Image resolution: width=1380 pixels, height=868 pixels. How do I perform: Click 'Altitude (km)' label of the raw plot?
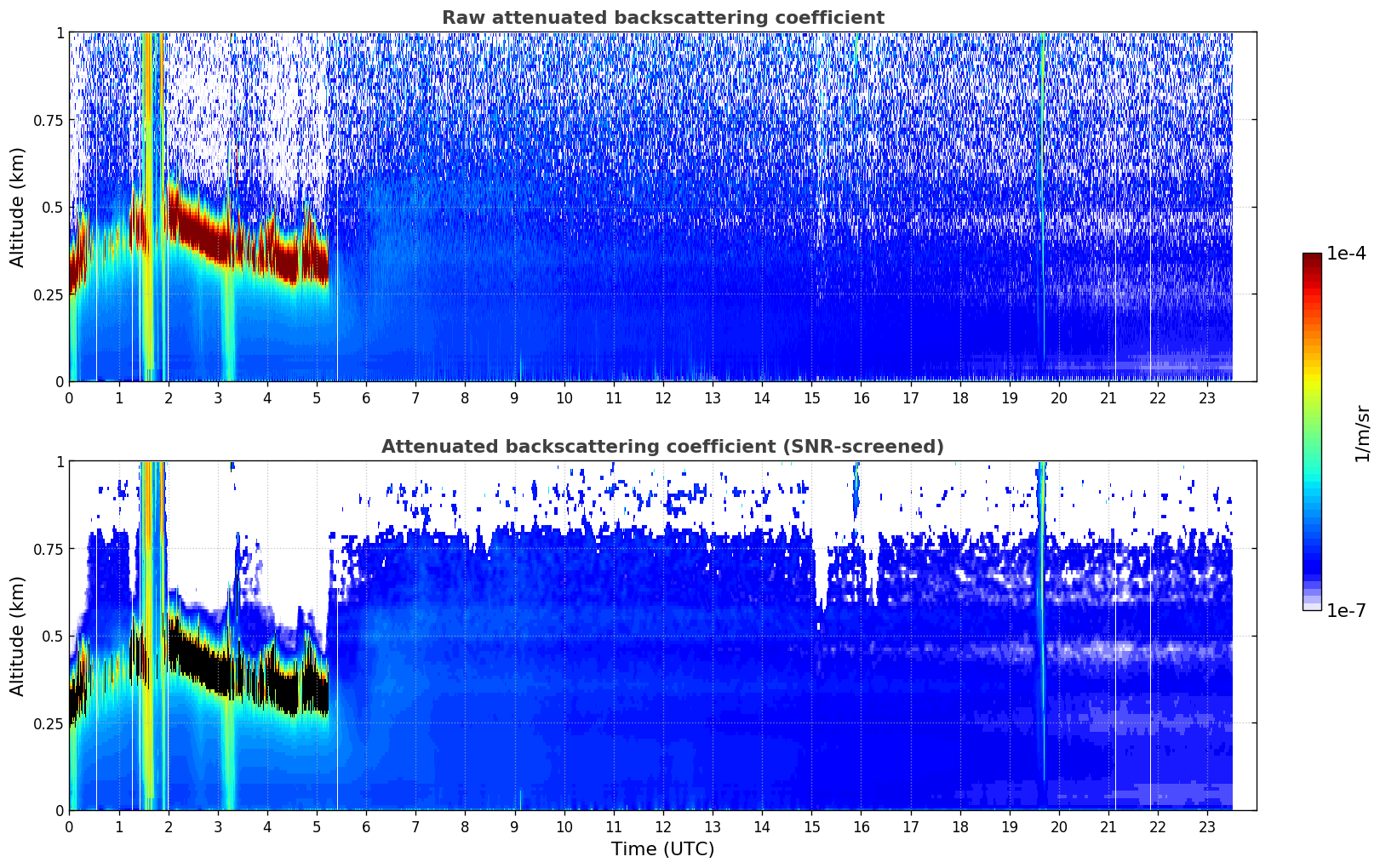point(18,207)
